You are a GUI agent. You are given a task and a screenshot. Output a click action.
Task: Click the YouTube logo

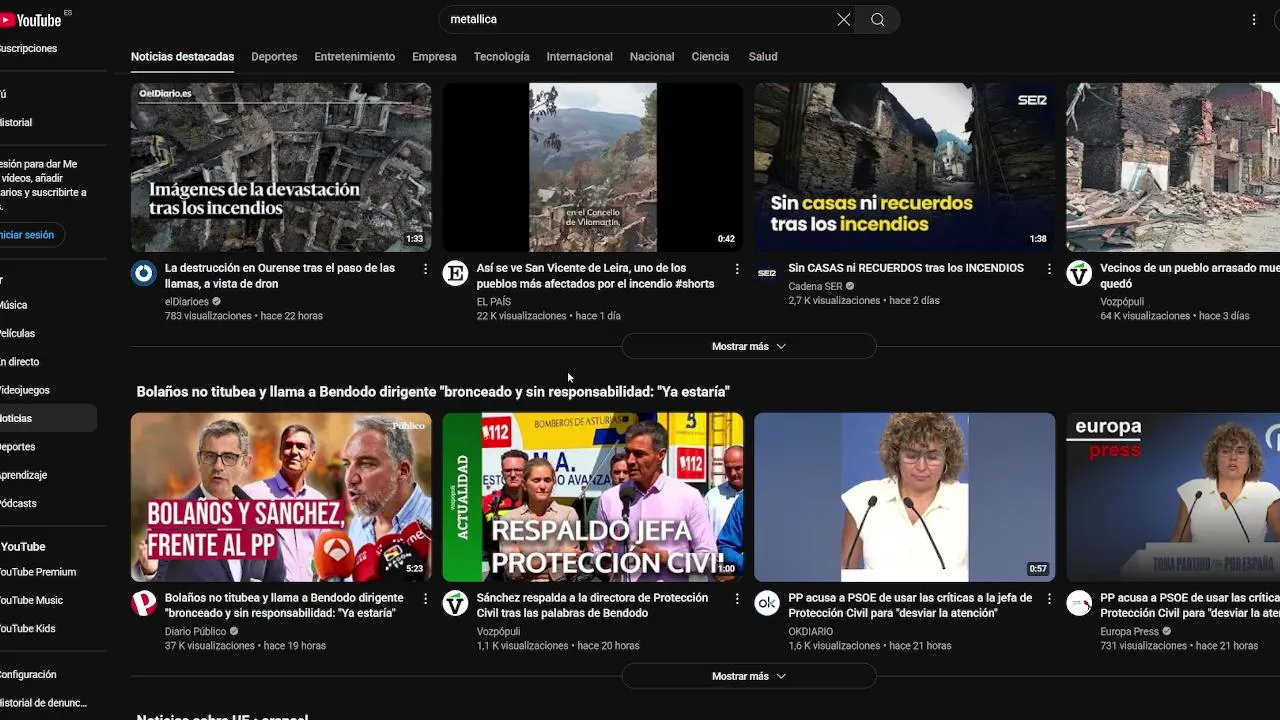point(32,20)
